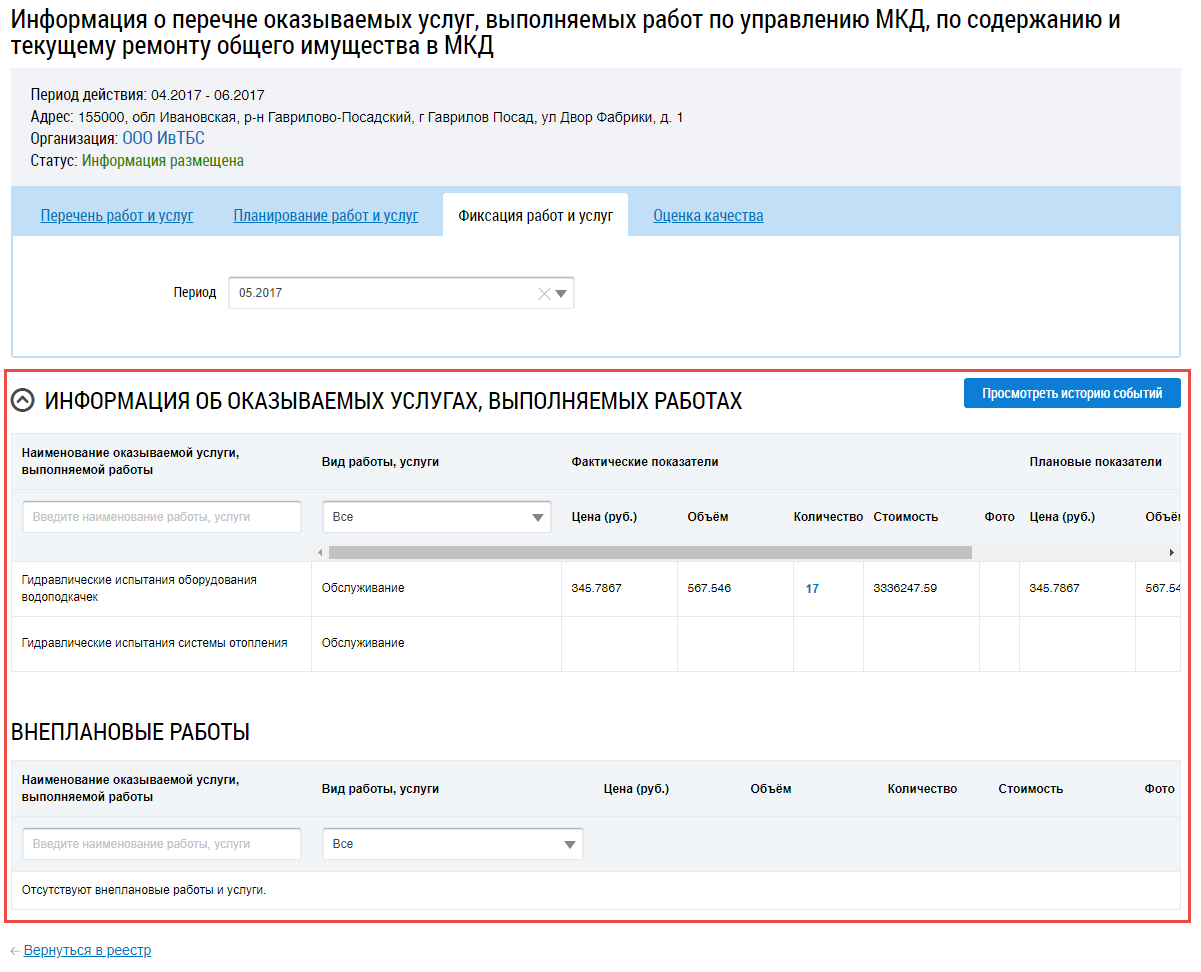Open the Период dropdown list

561,294
